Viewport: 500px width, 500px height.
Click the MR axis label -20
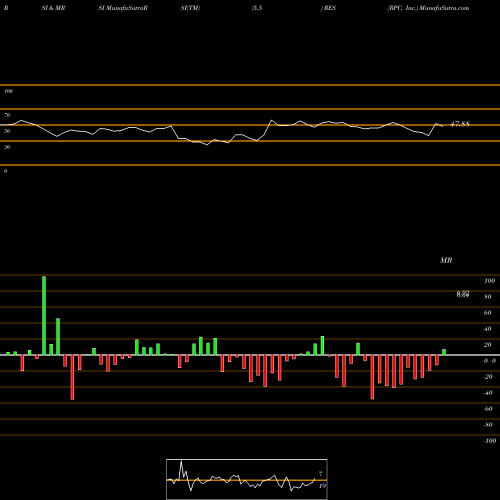pos(488,377)
